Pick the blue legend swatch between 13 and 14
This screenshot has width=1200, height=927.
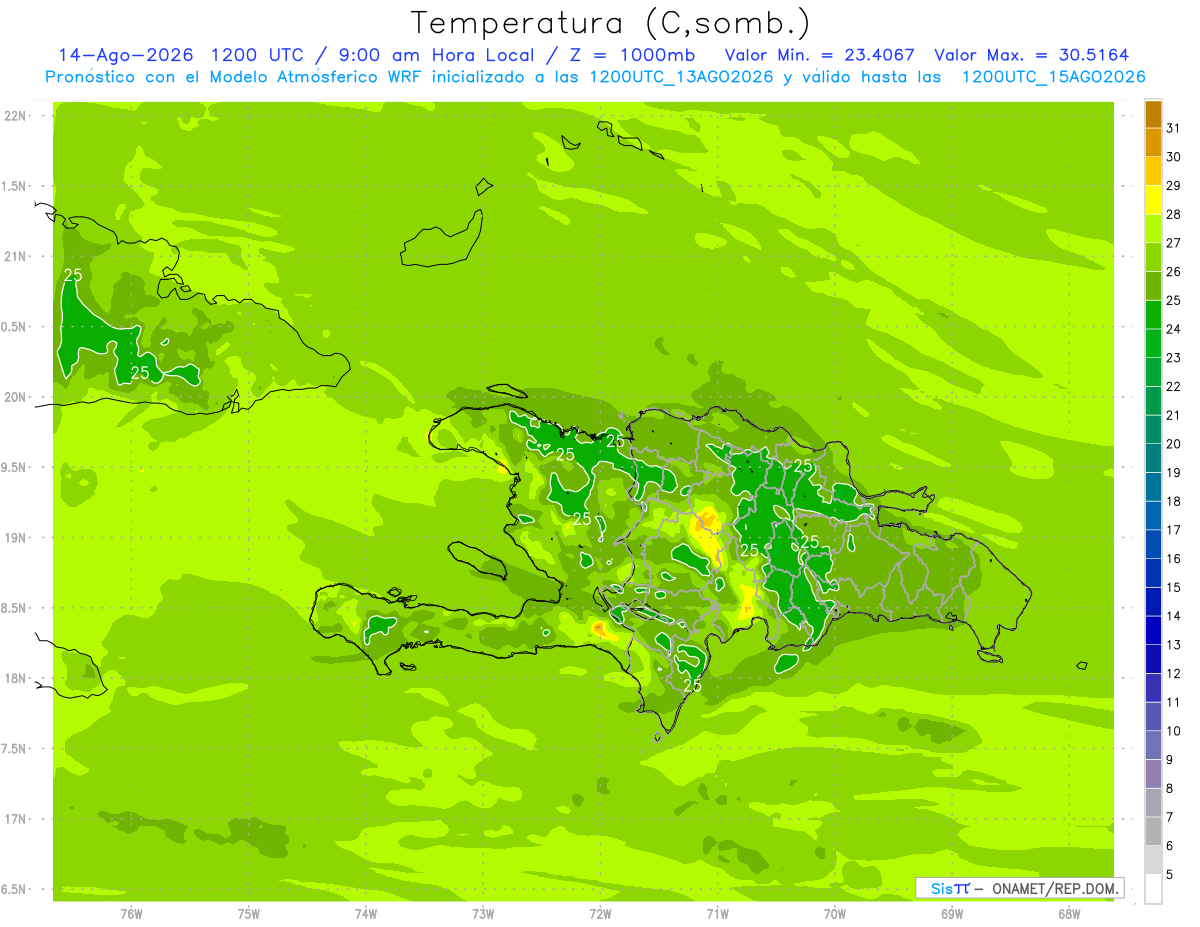pos(1153,630)
